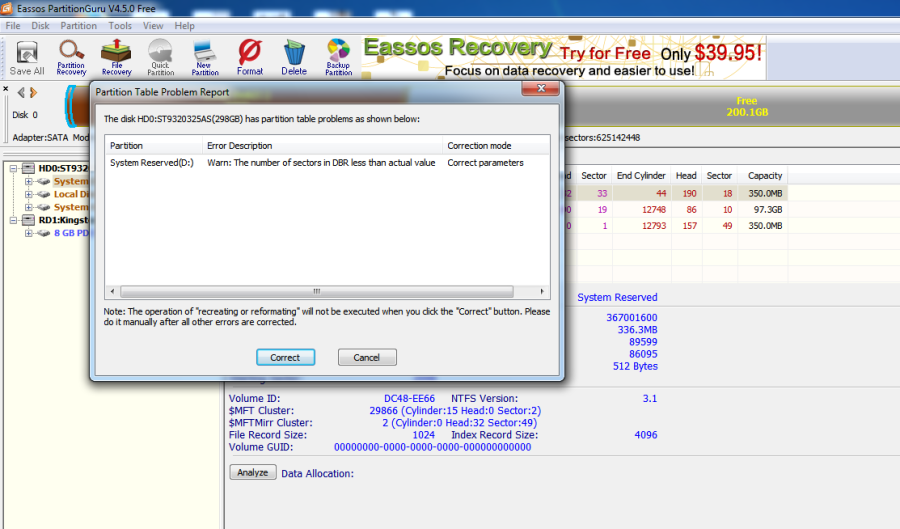Close the disk panel with the small x
This screenshot has height=529, width=900.
coord(5,89)
